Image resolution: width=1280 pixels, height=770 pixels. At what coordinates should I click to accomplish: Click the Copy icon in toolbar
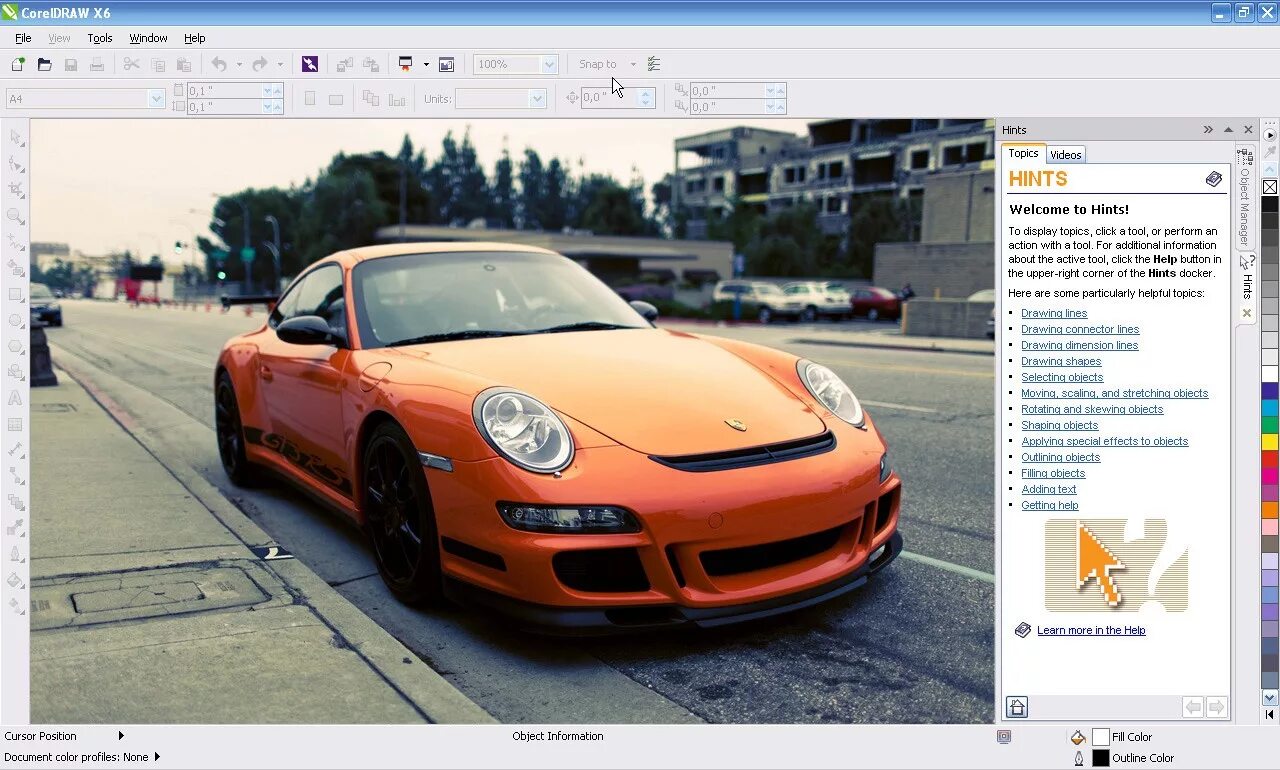click(158, 64)
